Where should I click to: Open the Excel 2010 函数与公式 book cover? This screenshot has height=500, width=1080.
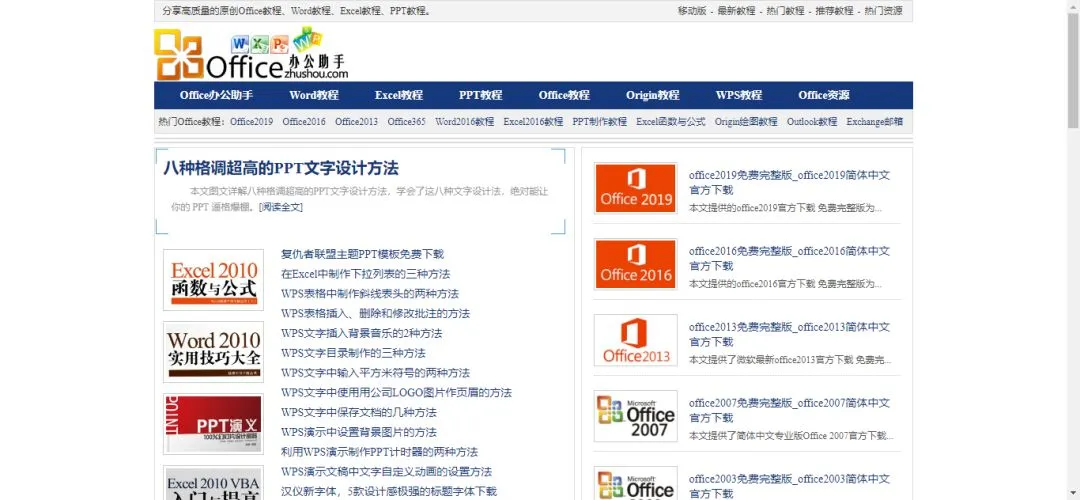coord(214,280)
